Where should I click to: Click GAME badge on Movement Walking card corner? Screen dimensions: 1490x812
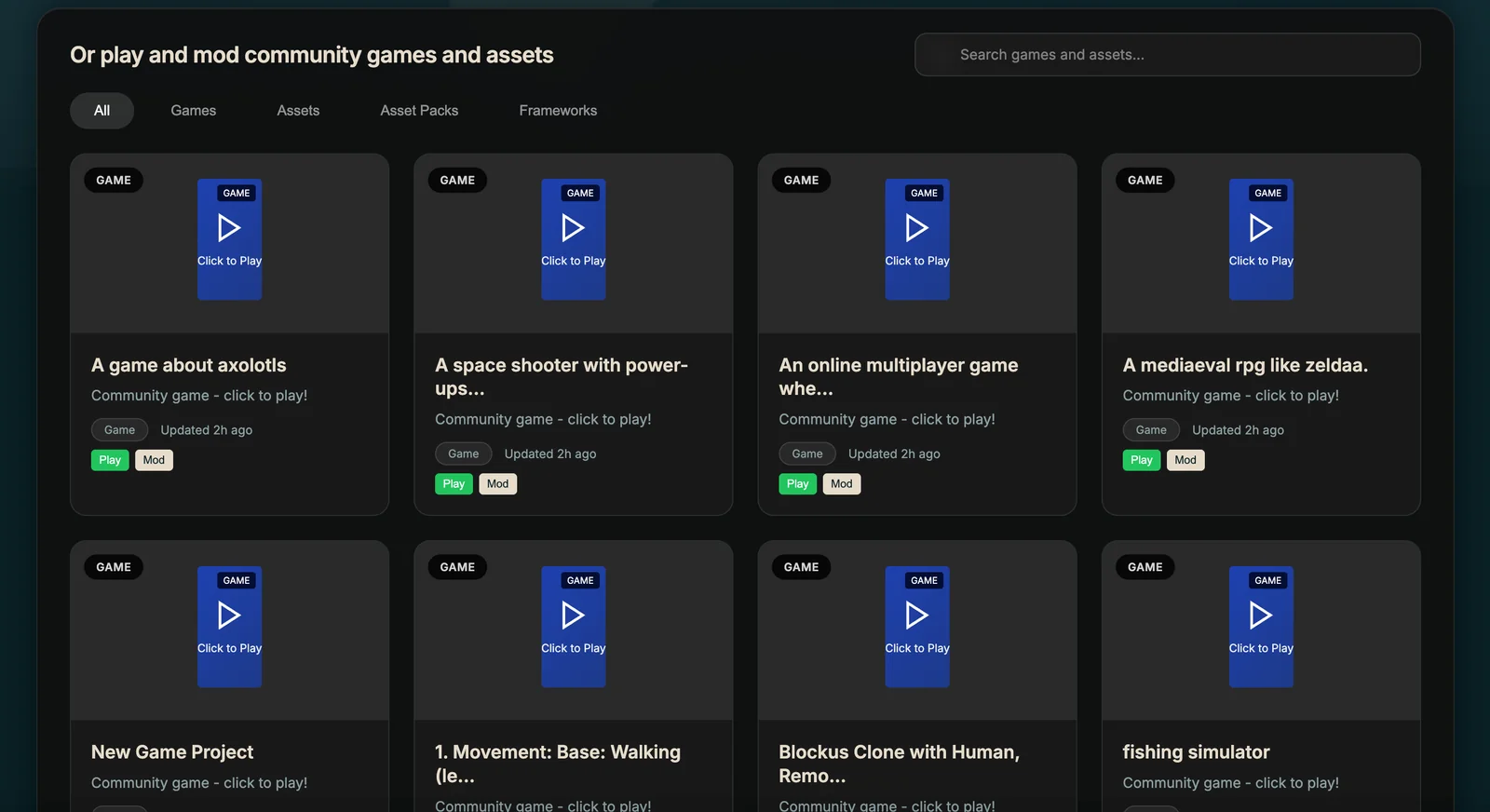click(457, 567)
